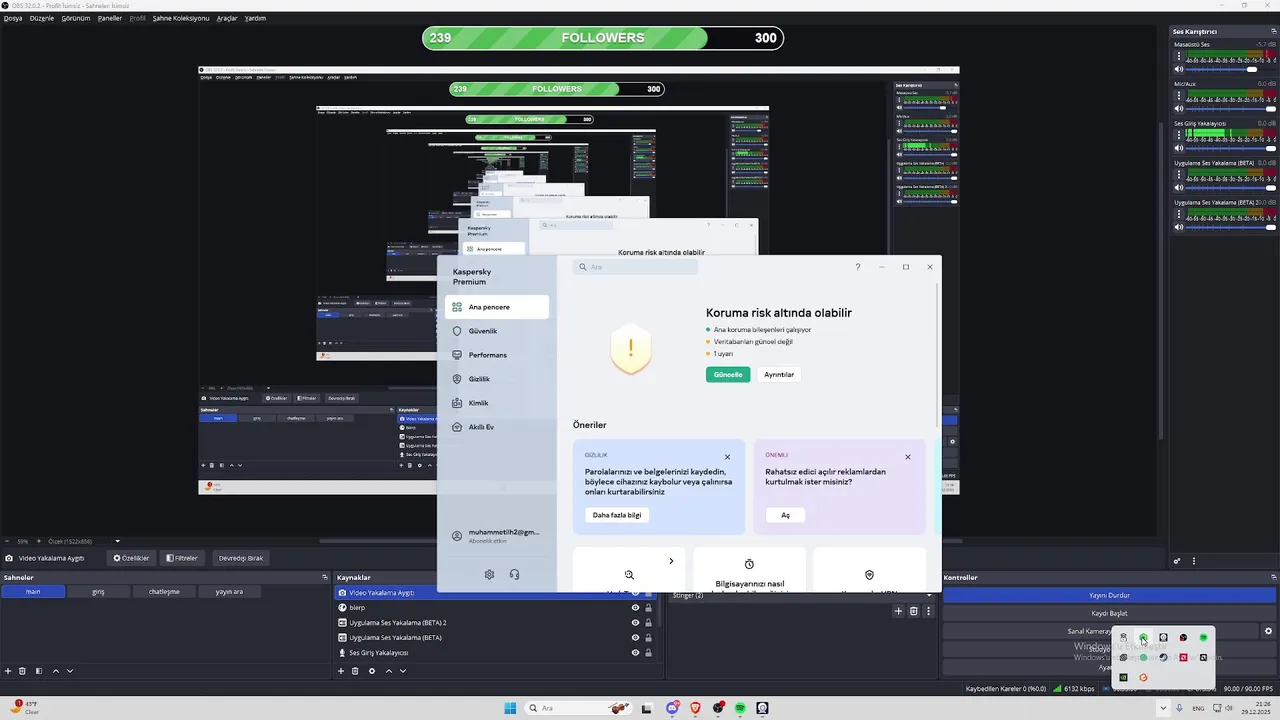The height and width of the screenshot is (720, 1280).
Task: Open the Paneller menu
Action: click(x=110, y=18)
